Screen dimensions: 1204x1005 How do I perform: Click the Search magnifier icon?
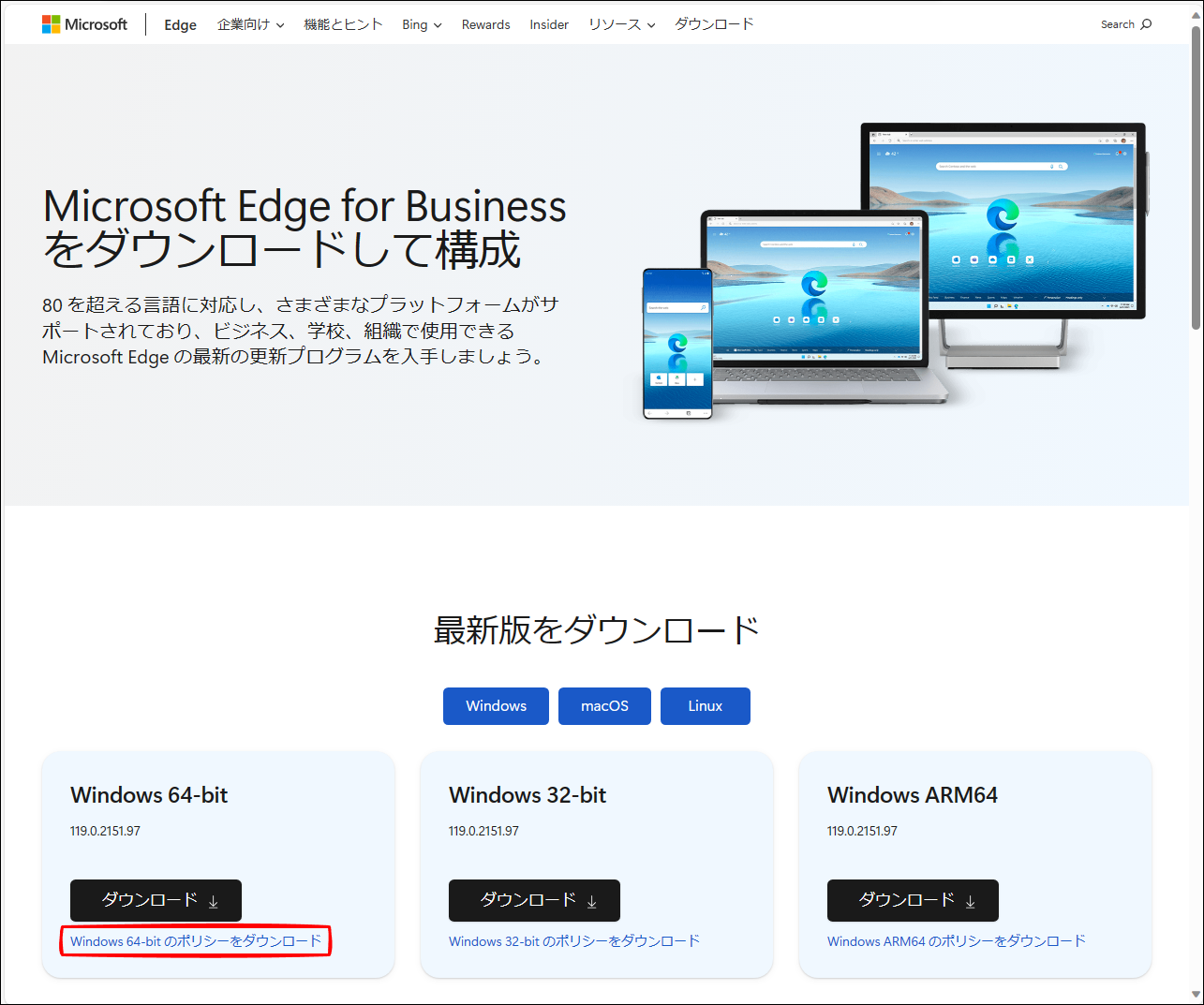coord(1146,24)
